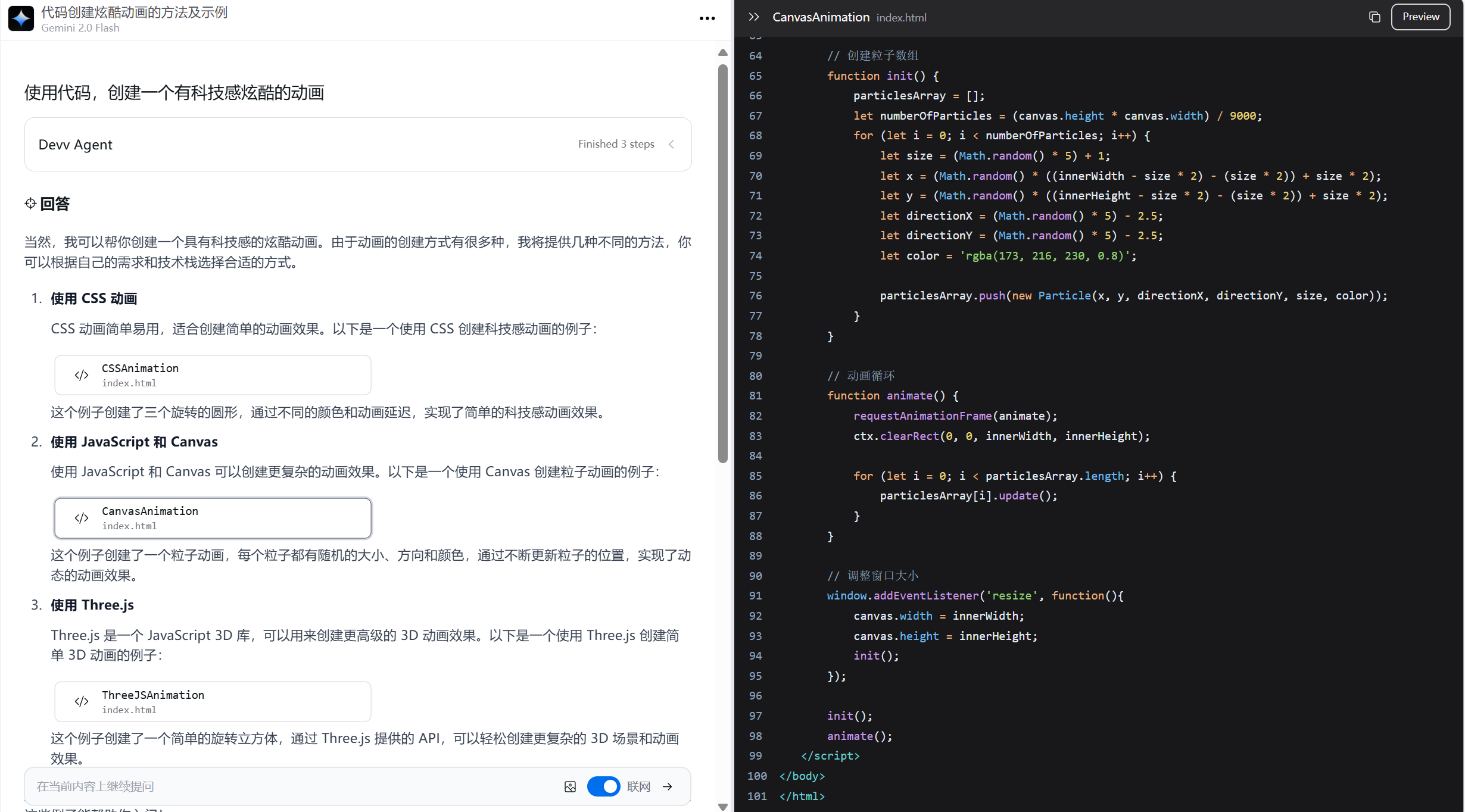Click 'function animate() {' on line 81
Image resolution: width=1465 pixels, height=812 pixels.
point(893,395)
